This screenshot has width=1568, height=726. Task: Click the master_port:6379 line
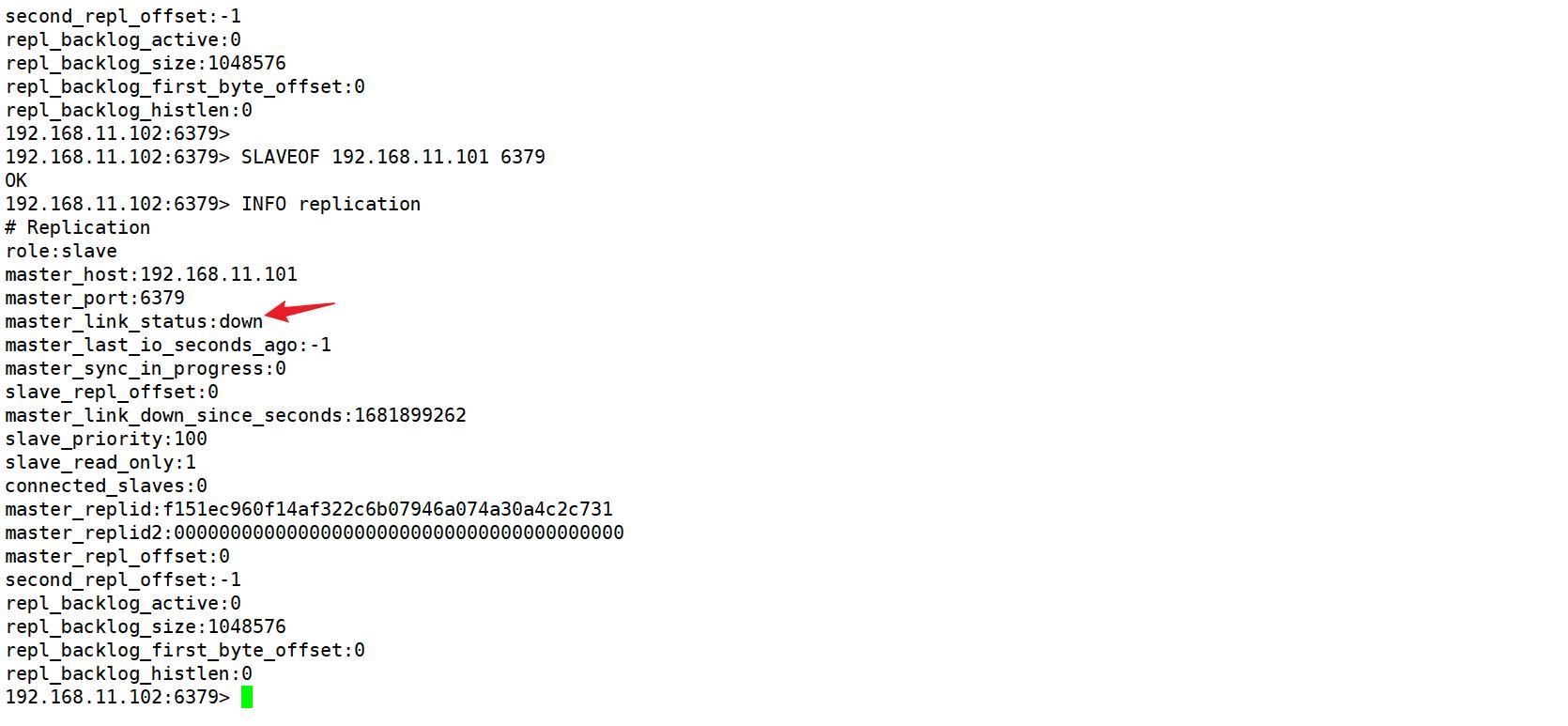tap(95, 298)
